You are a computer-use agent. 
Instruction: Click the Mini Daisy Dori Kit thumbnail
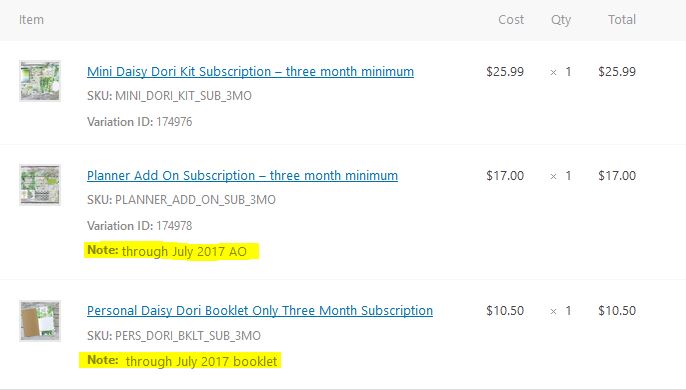click(40, 81)
